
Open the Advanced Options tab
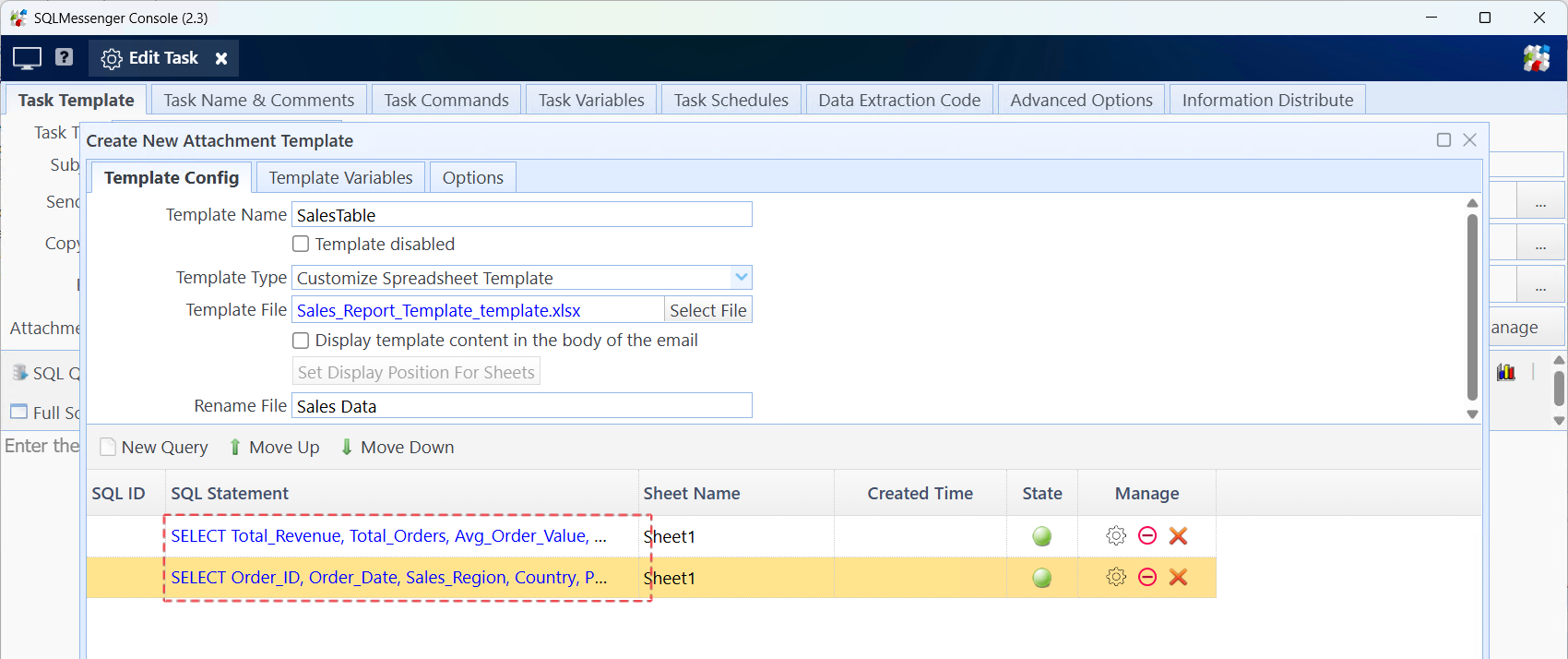tap(1081, 100)
